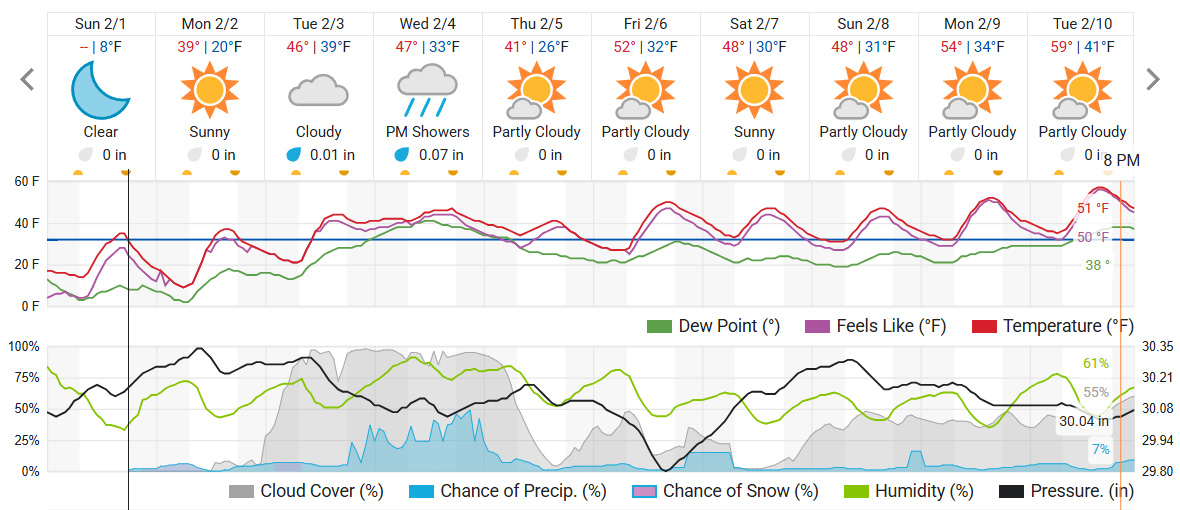Click the partly cloudy icon for Thursday 2/5

(536, 90)
